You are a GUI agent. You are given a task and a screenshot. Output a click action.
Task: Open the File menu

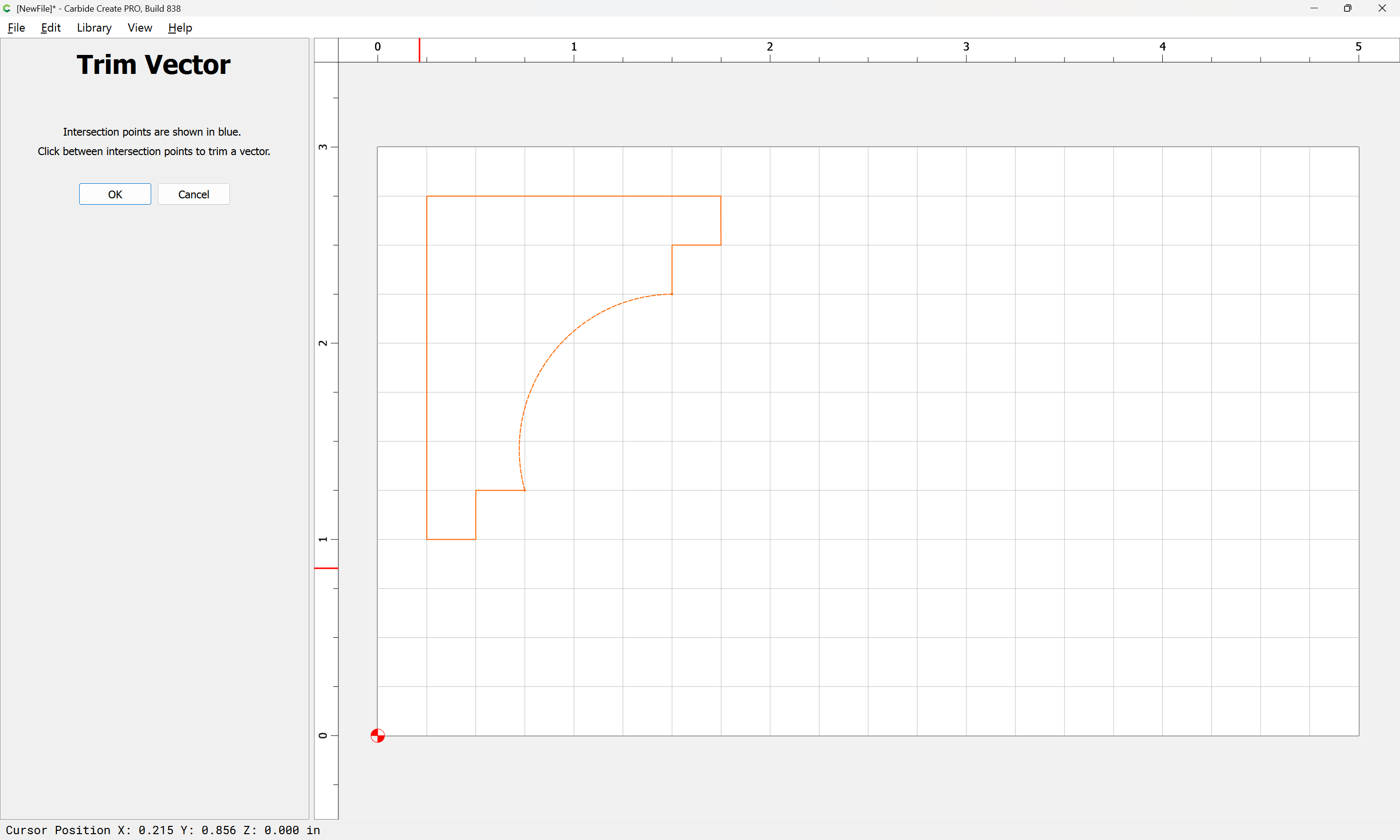click(x=16, y=28)
